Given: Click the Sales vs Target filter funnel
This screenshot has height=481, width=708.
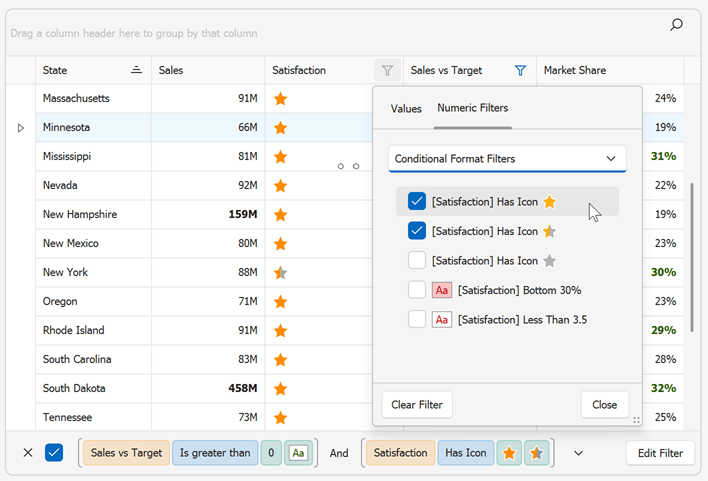Looking at the screenshot, I should pos(520,71).
